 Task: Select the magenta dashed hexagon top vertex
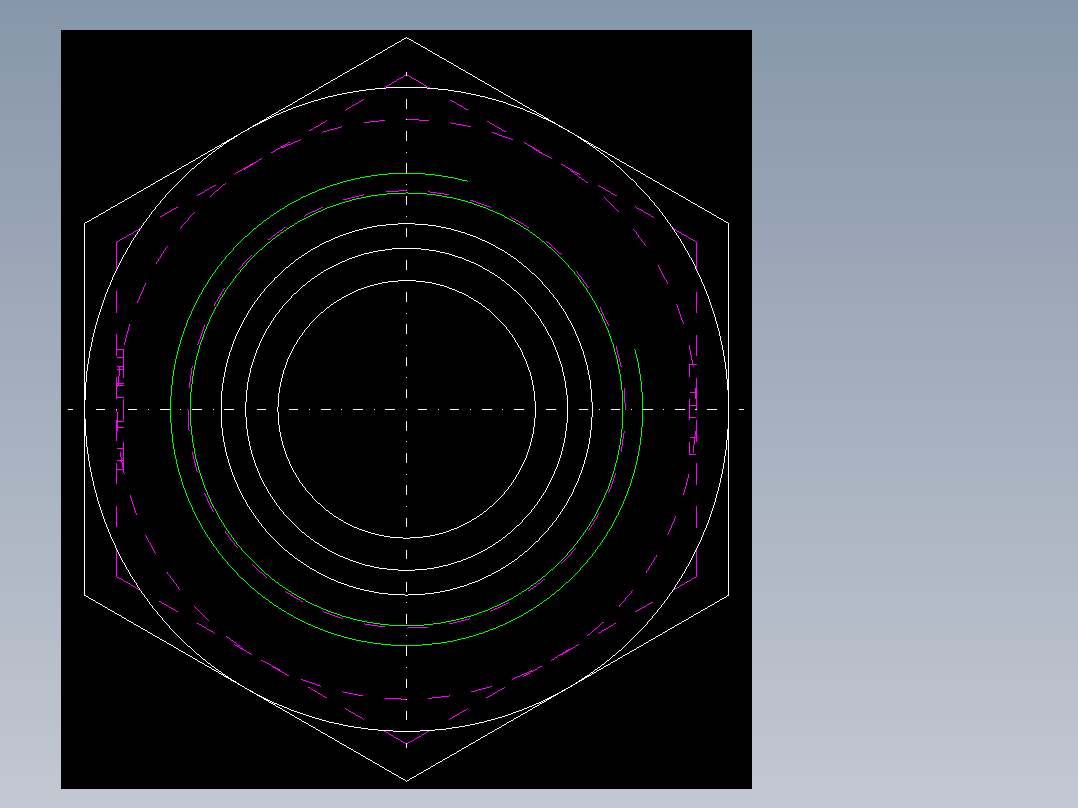tap(406, 75)
